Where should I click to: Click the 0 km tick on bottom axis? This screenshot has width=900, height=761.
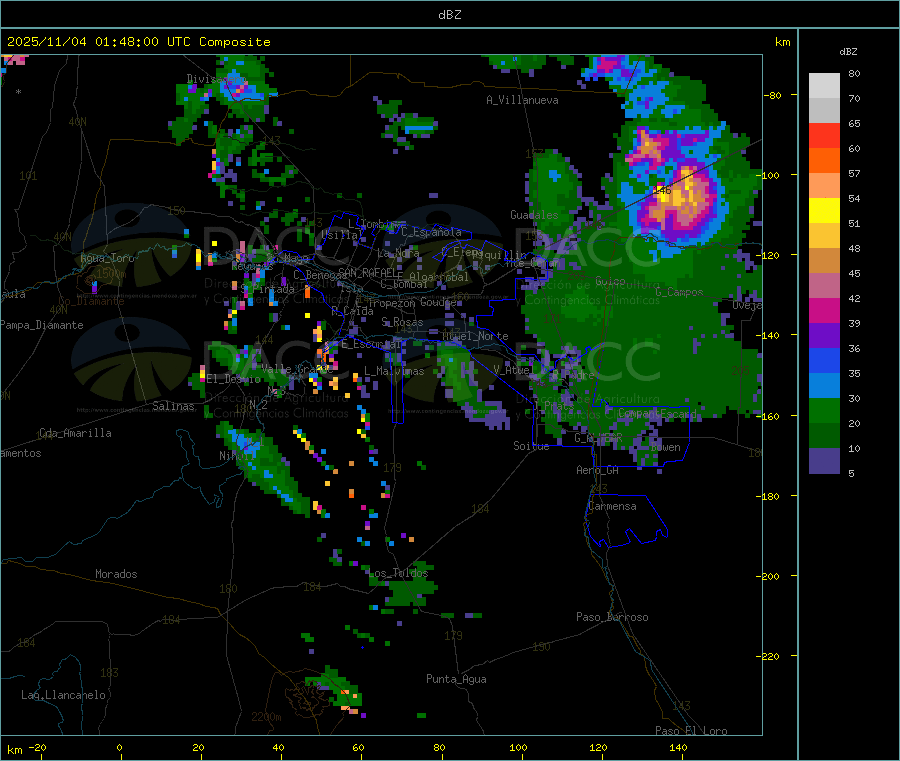click(x=119, y=747)
